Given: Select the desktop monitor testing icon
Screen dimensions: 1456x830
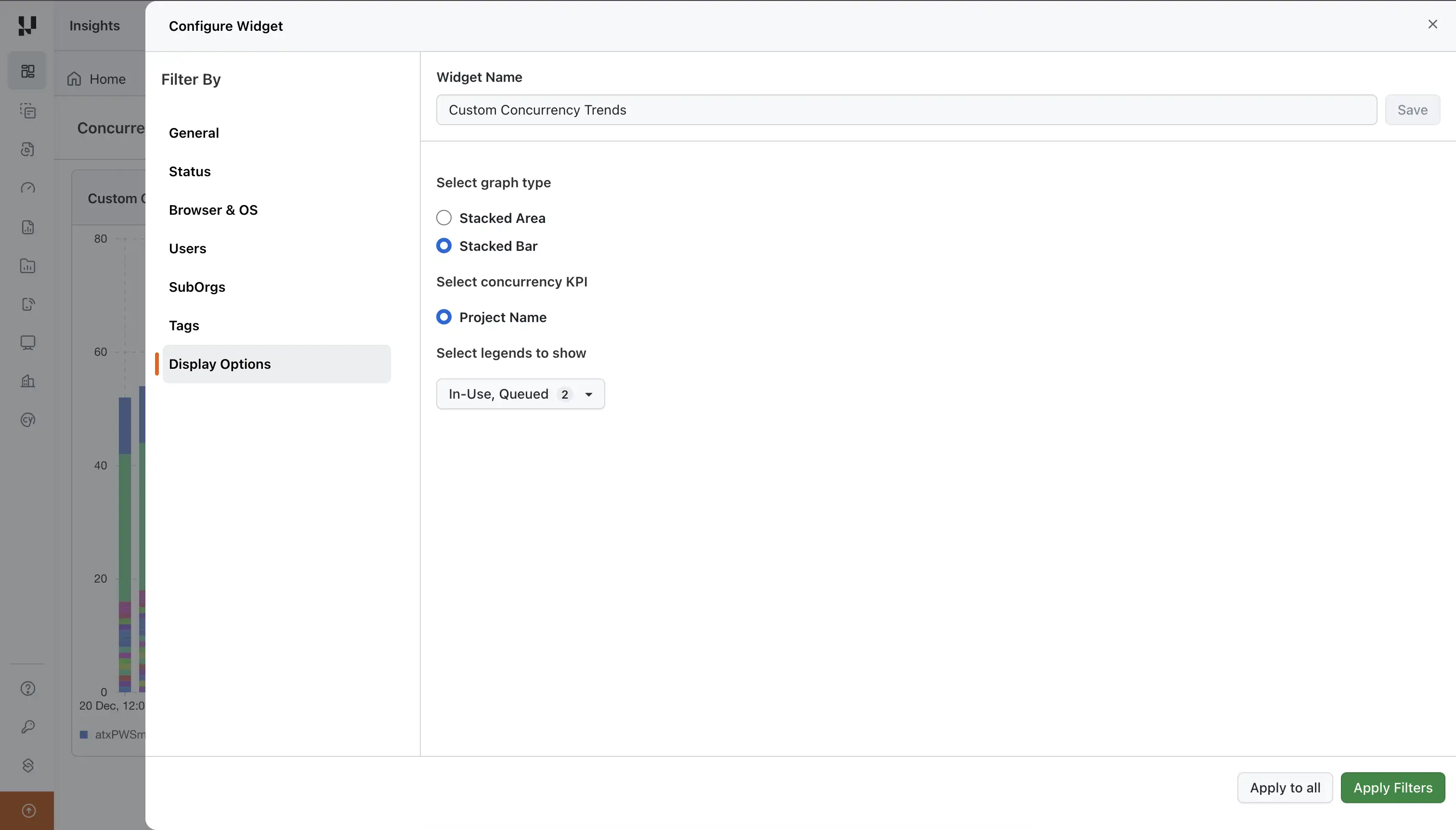Looking at the screenshot, I should coord(27,342).
